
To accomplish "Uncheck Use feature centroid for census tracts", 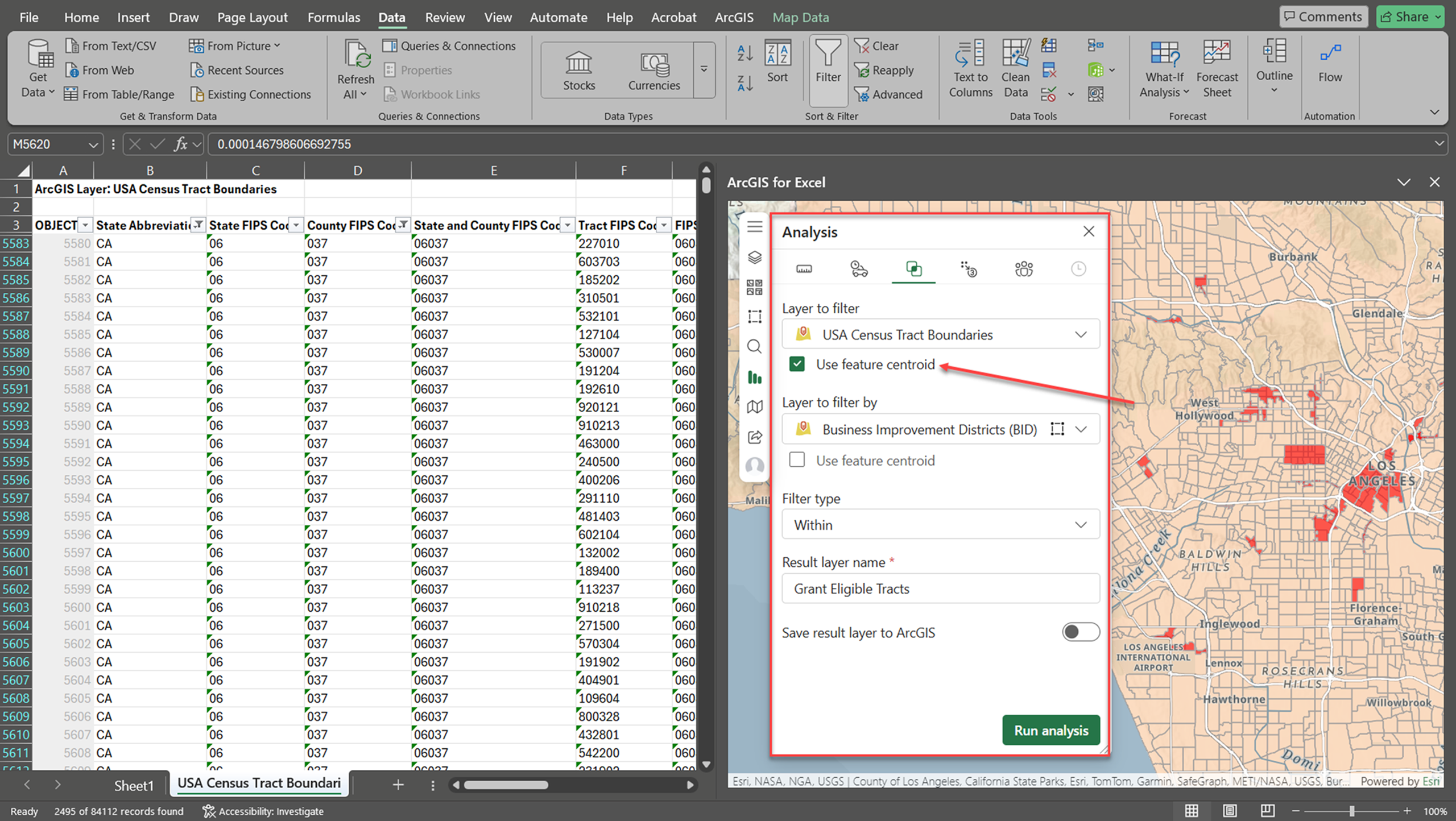I will [797, 364].
